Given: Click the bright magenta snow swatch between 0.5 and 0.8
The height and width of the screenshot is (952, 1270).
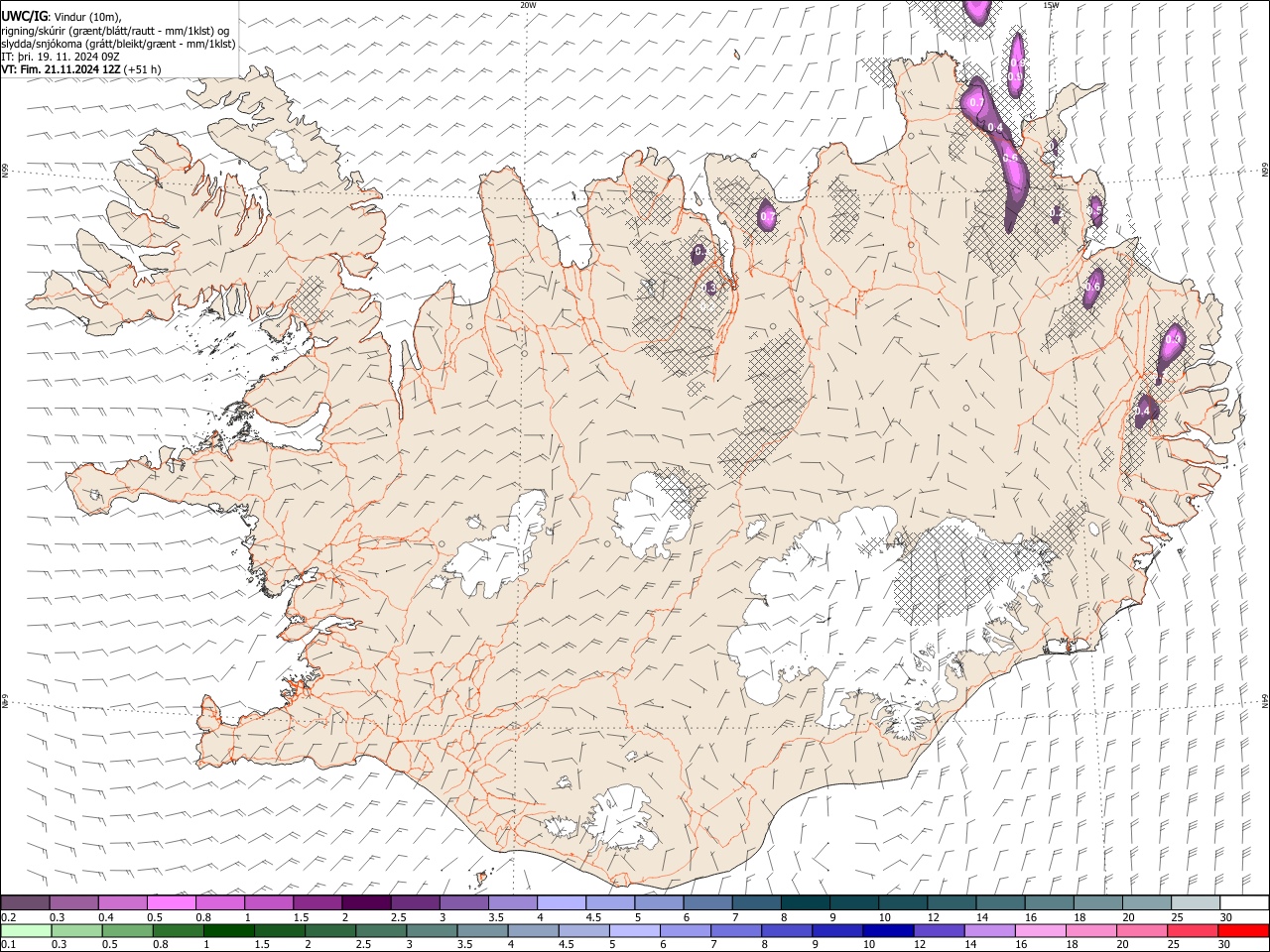Looking at the screenshot, I should [171, 902].
